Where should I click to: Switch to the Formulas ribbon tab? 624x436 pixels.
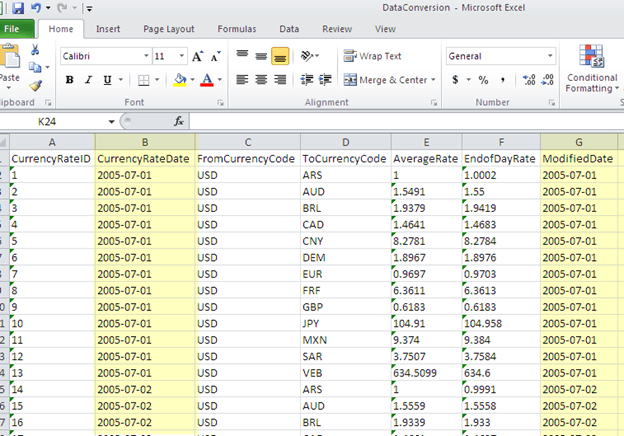click(x=235, y=30)
